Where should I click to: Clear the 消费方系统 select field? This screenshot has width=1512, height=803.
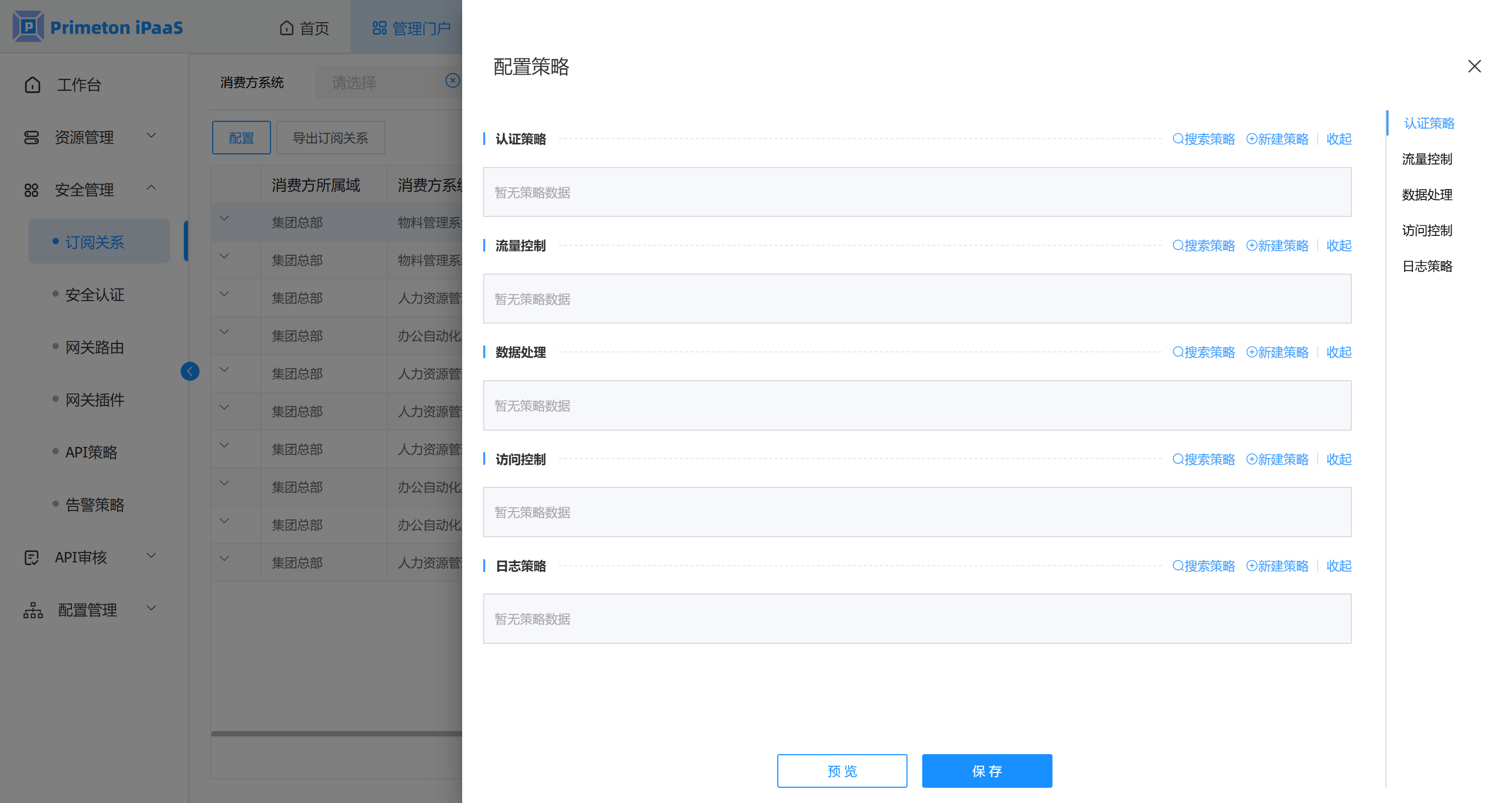click(x=452, y=81)
